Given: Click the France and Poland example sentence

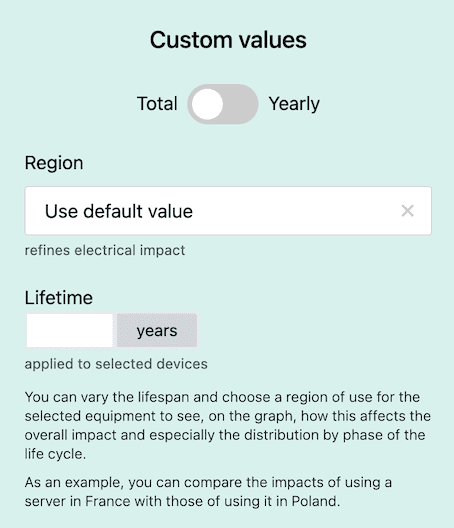Looking at the screenshot, I should (x=208, y=492).
